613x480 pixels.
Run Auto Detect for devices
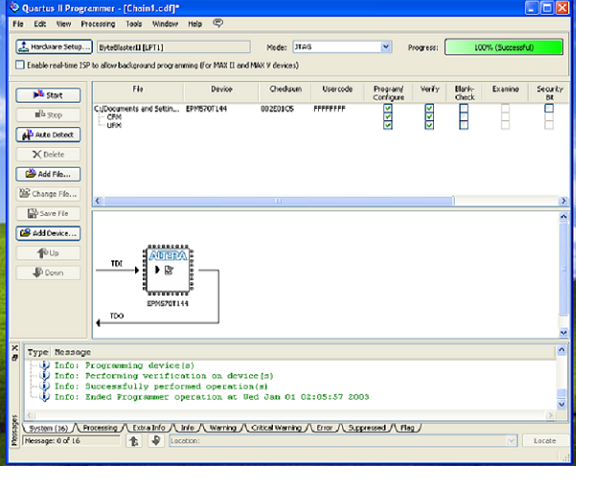(x=48, y=134)
